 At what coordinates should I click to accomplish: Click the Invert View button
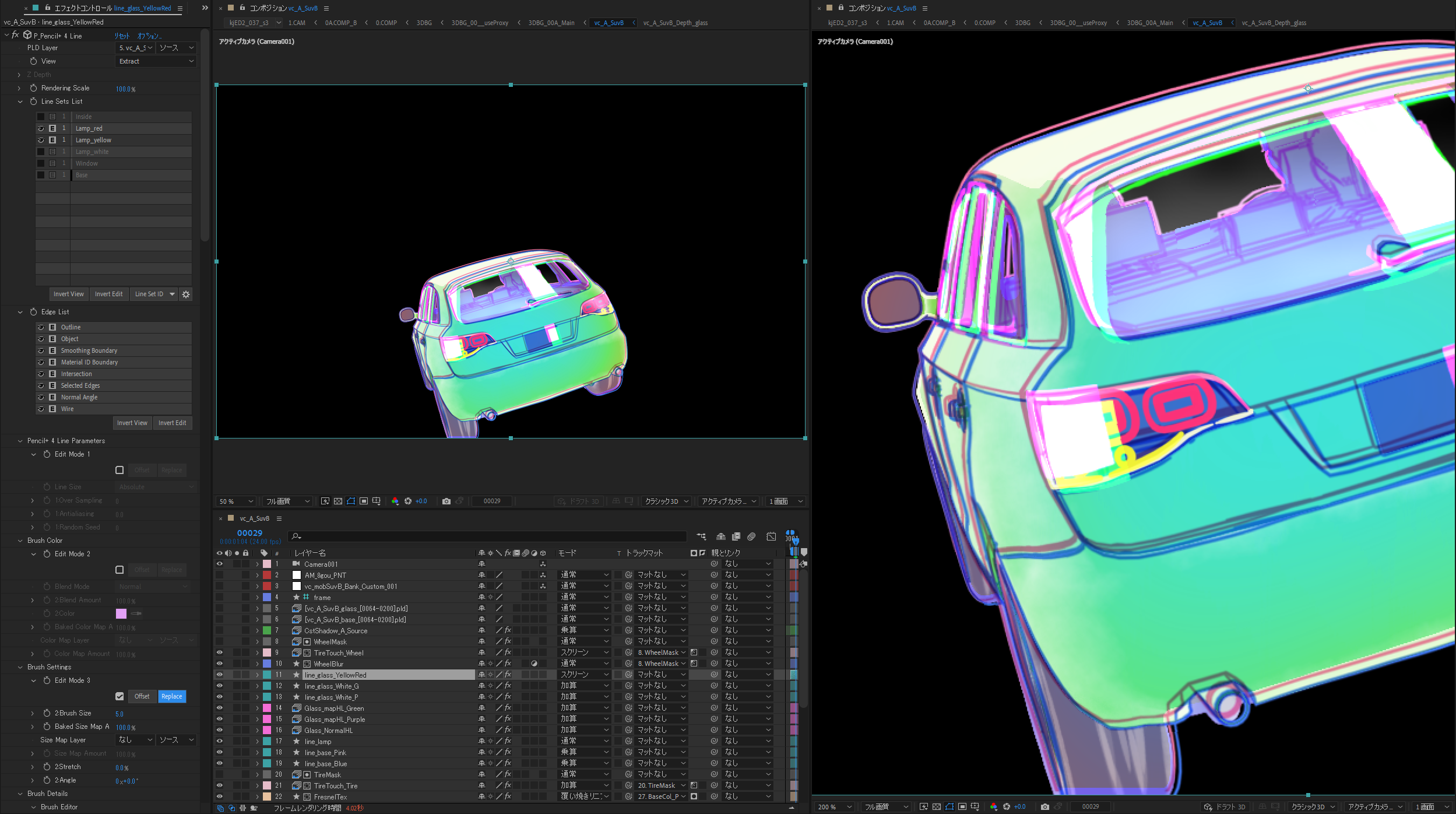click(68, 294)
